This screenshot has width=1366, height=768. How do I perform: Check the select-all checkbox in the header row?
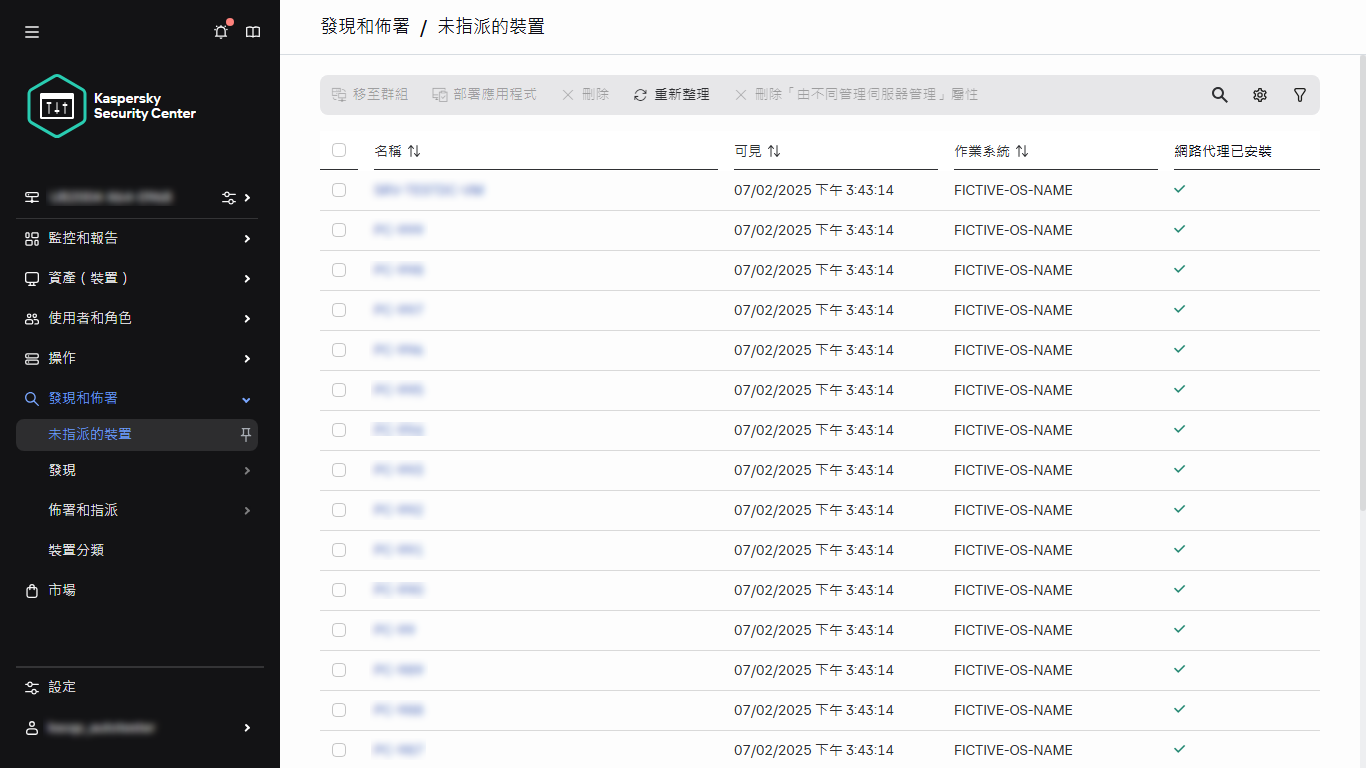339,150
